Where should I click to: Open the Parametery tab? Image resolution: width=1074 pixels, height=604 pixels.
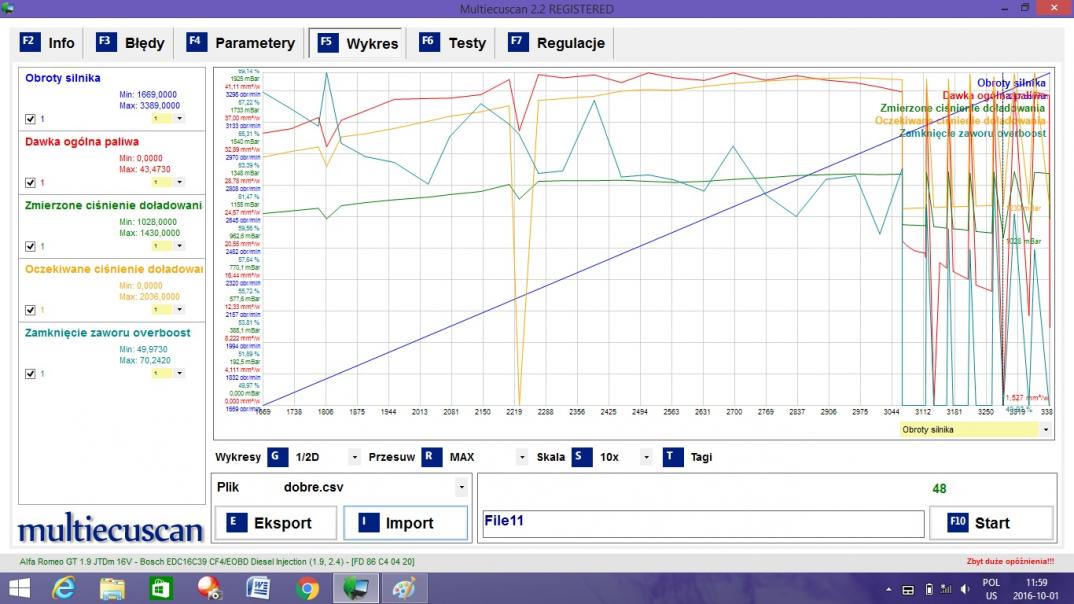point(240,43)
